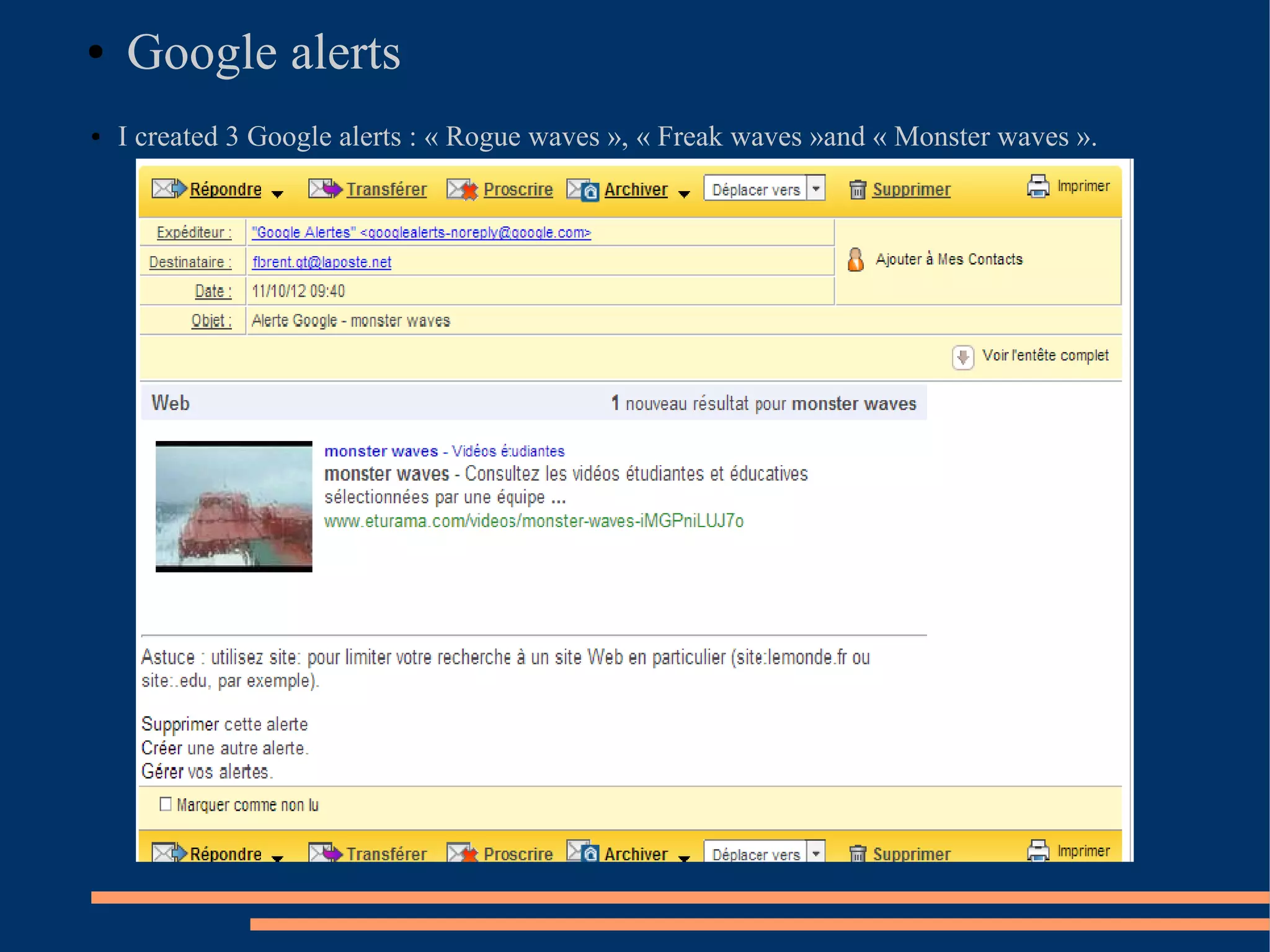Open the monster waves video thumbnail
Image resolution: width=1270 pixels, height=952 pixels.
pyautogui.click(x=234, y=507)
